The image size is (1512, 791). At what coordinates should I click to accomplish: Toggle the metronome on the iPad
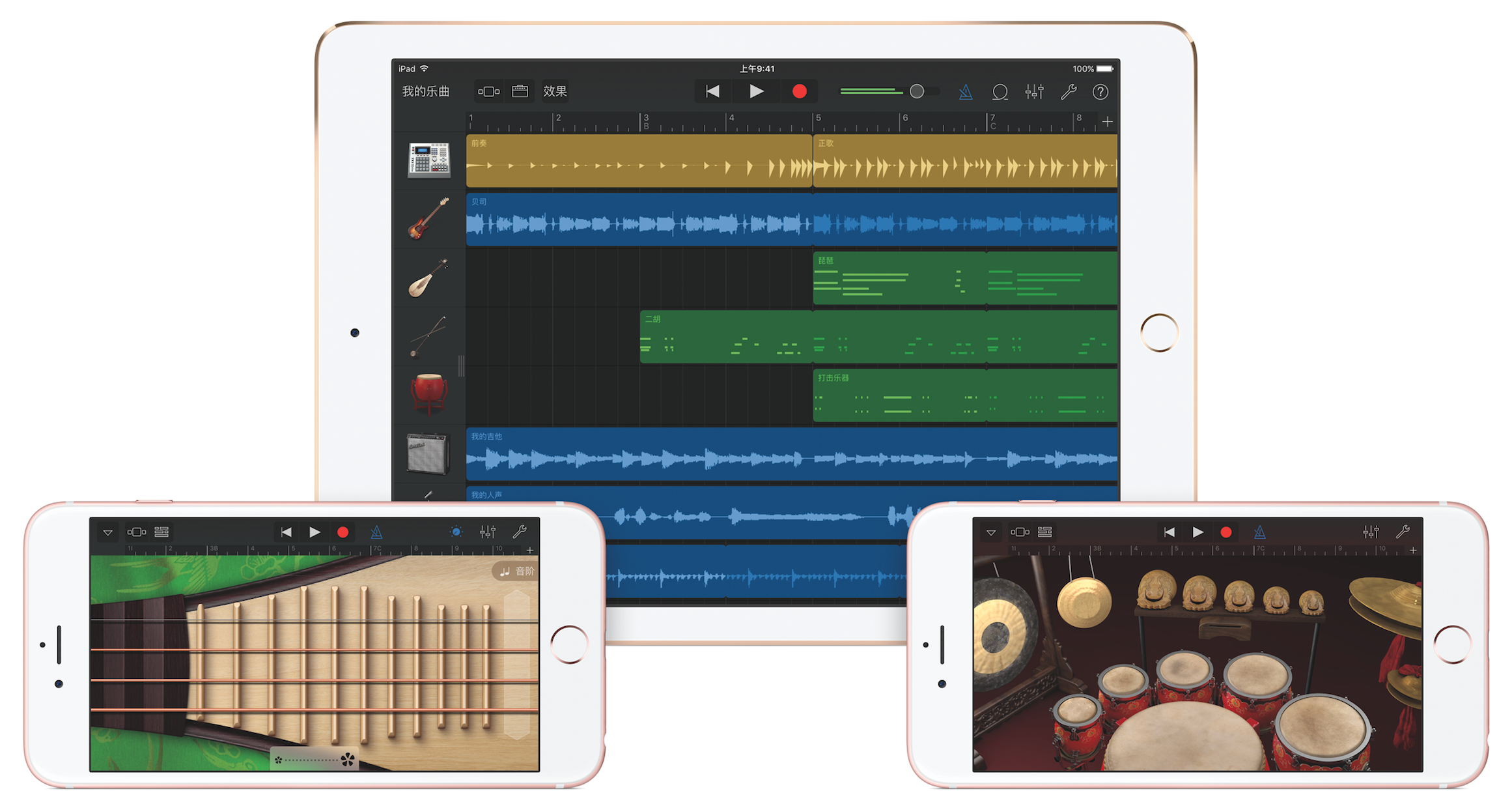tap(966, 91)
